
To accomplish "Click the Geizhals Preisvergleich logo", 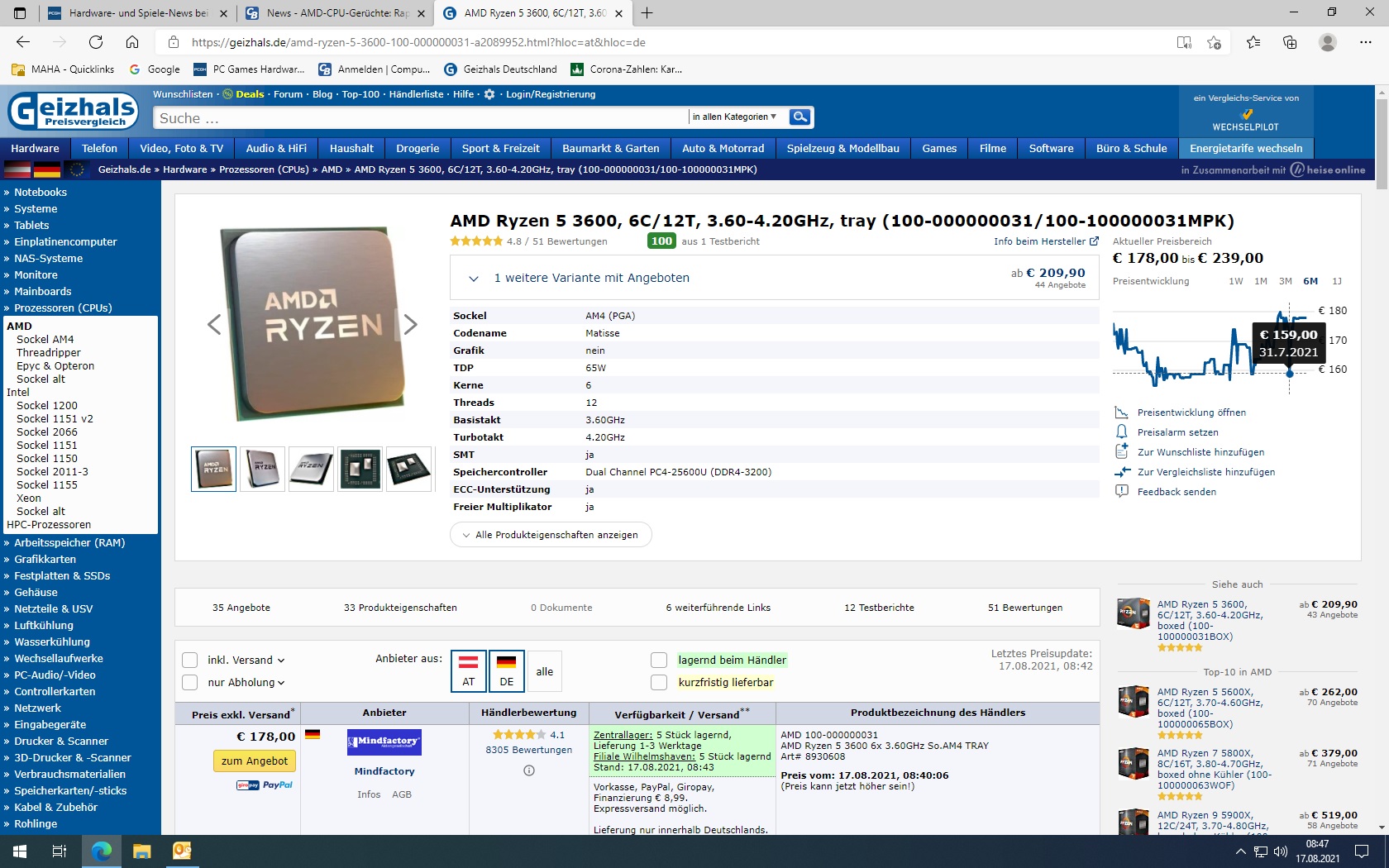I will (x=74, y=111).
